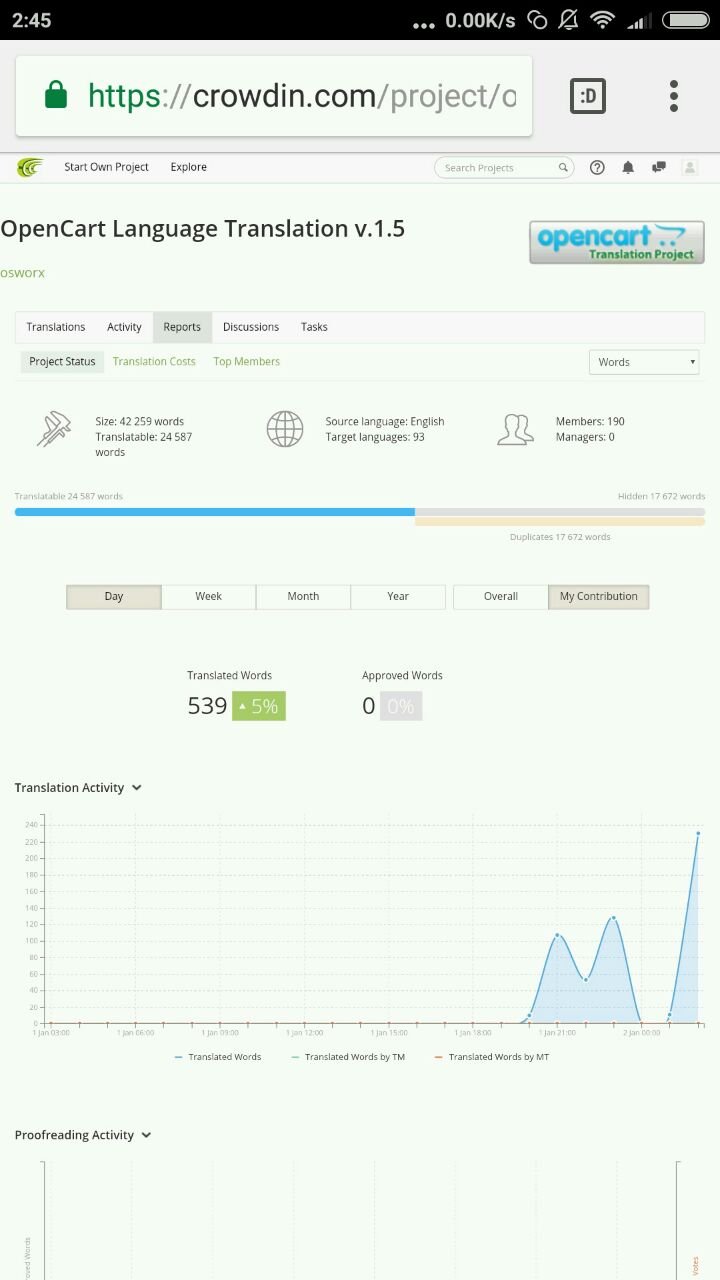The height and width of the screenshot is (1280, 720).
Task: Tap the green padlock security icon
Action: pos(56,96)
